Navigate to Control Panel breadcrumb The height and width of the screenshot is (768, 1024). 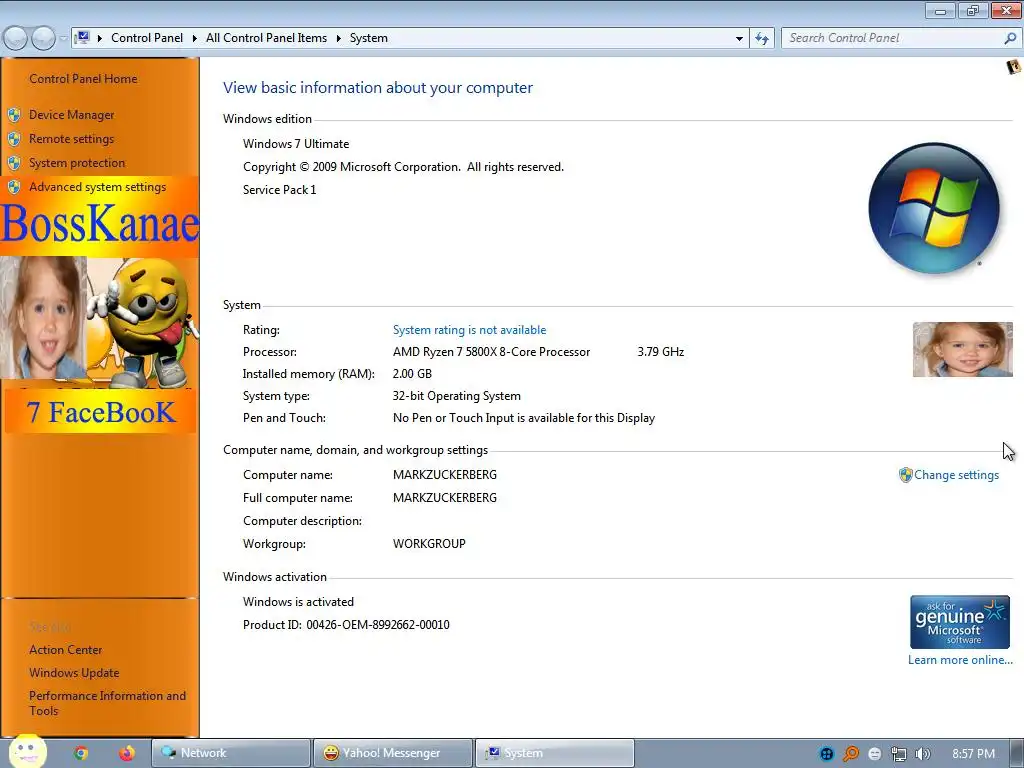point(147,38)
